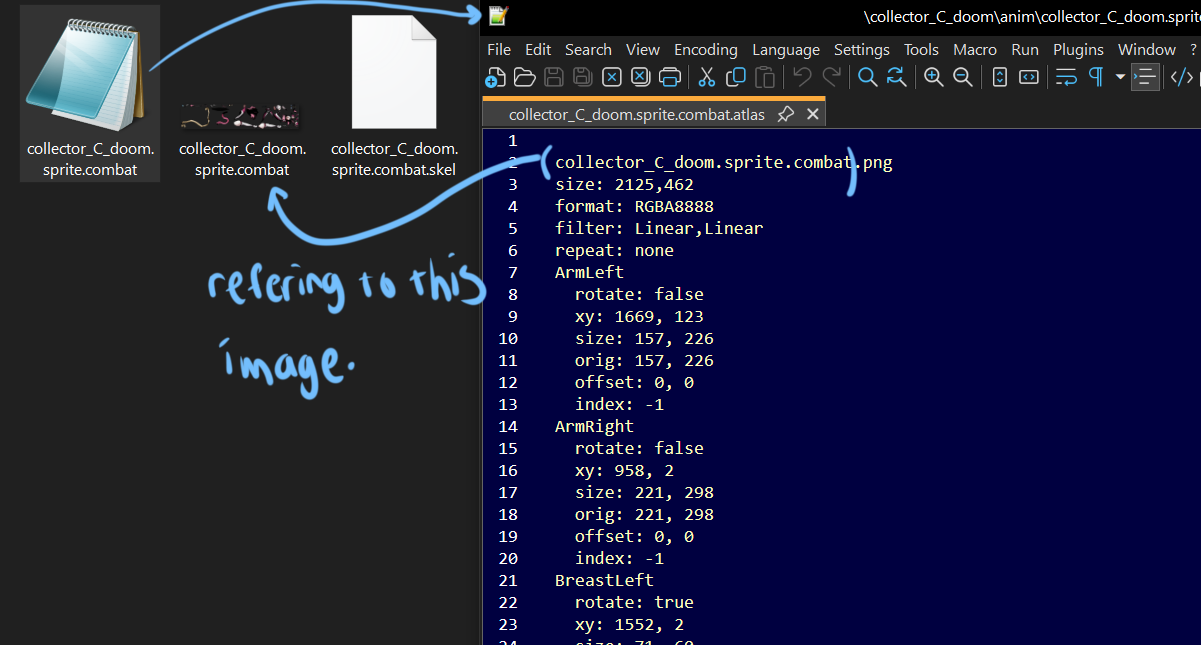Click the Zoom Out icon
Screen dimensions: 1201x645
pos(962,77)
